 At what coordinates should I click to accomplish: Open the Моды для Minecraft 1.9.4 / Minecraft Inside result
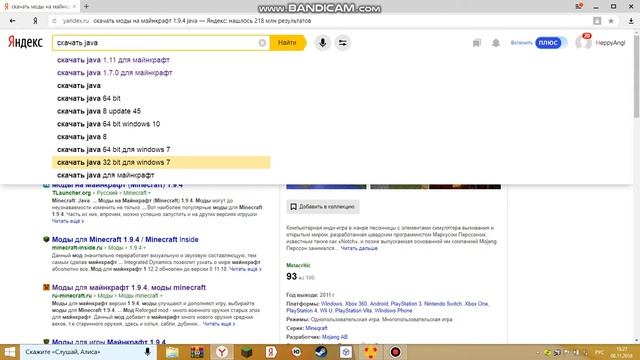[125, 240]
